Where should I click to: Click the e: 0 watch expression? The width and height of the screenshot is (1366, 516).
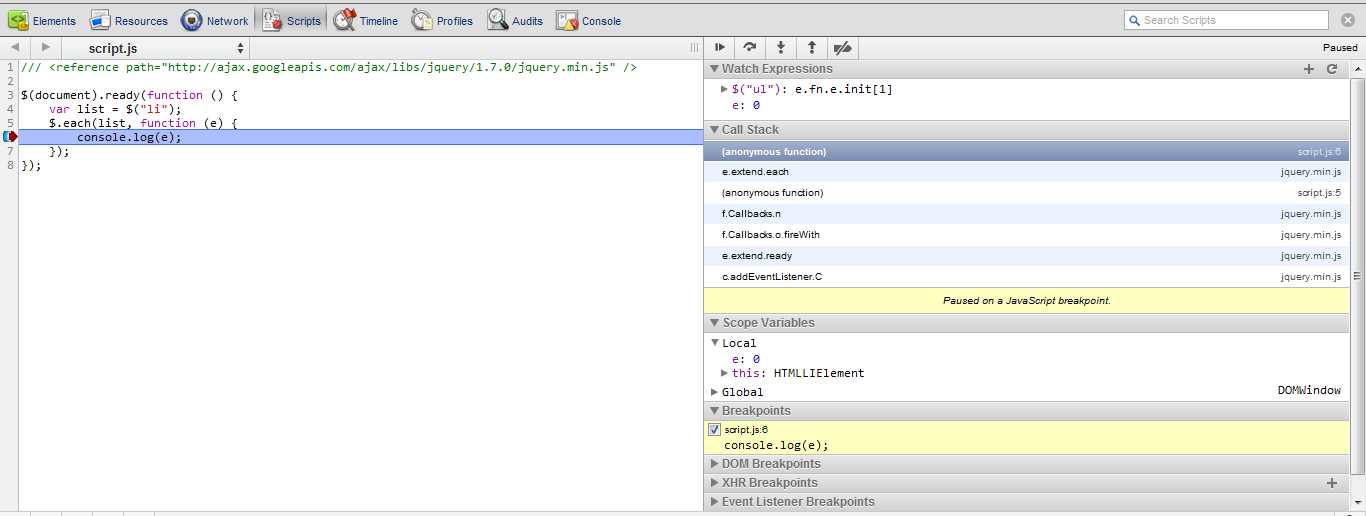click(746, 105)
